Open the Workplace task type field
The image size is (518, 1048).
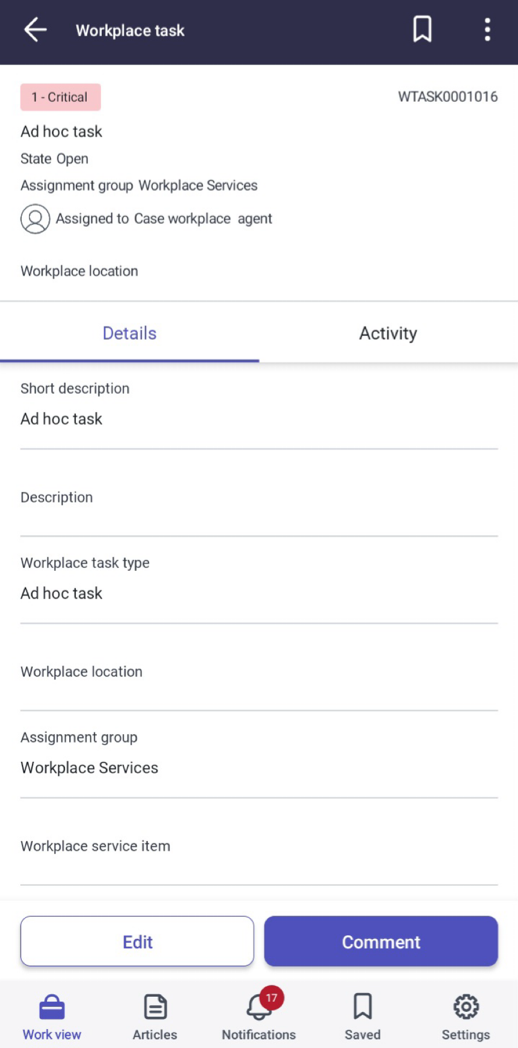tap(259, 579)
